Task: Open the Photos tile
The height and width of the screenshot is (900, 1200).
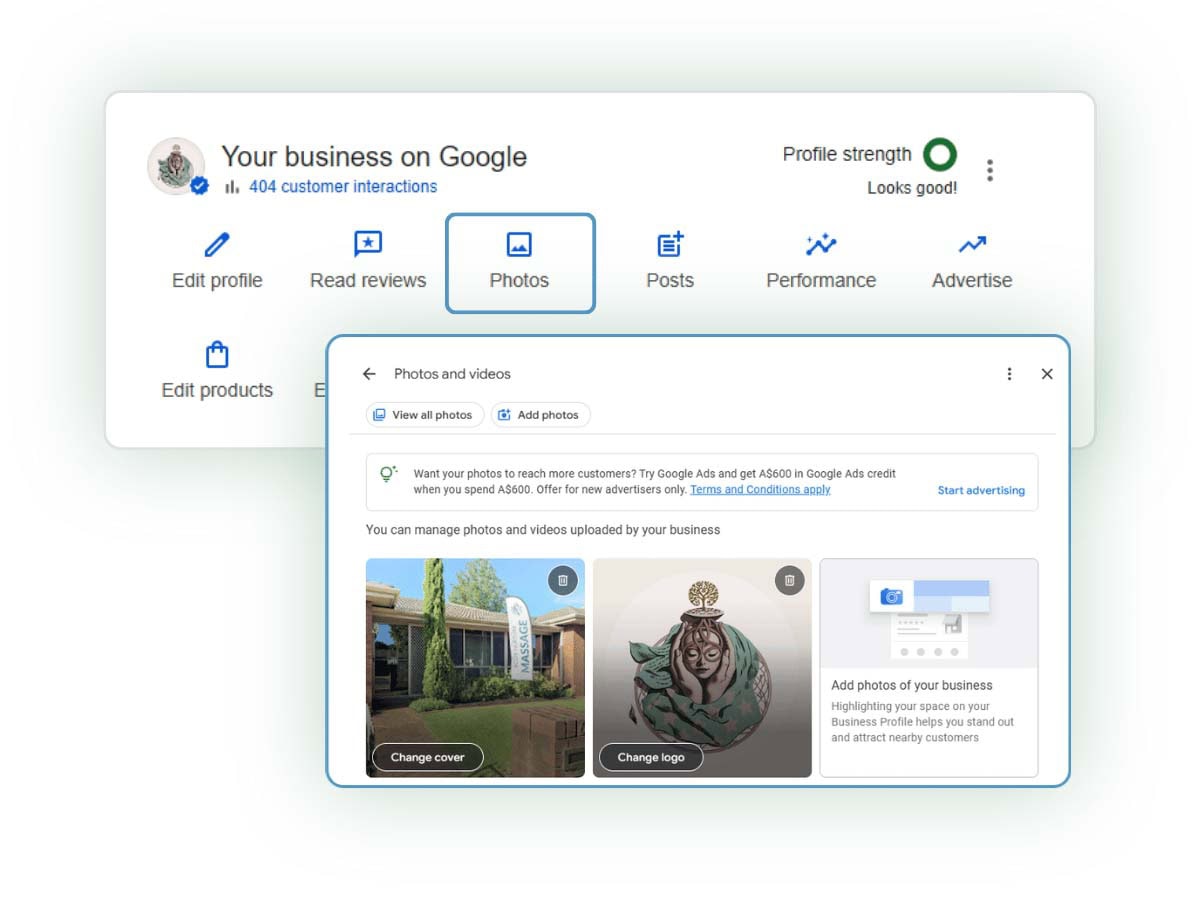Action: pos(520,263)
